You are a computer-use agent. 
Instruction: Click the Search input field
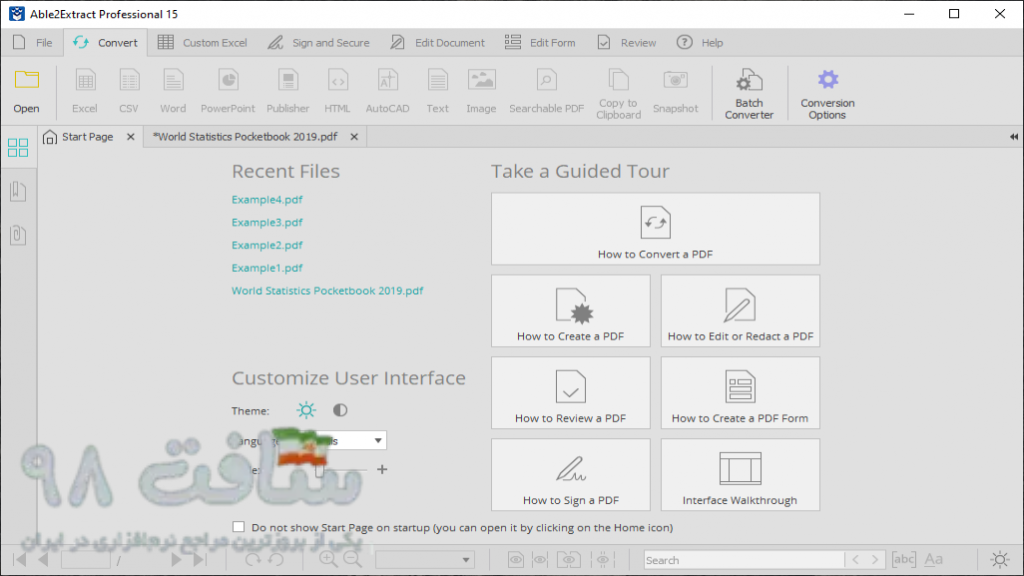pos(743,560)
